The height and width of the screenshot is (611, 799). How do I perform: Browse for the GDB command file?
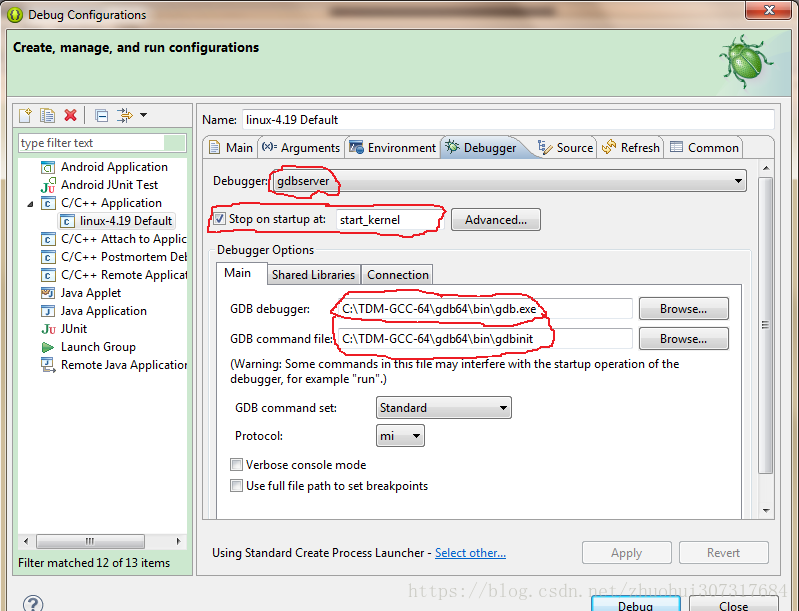click(683, 339)
